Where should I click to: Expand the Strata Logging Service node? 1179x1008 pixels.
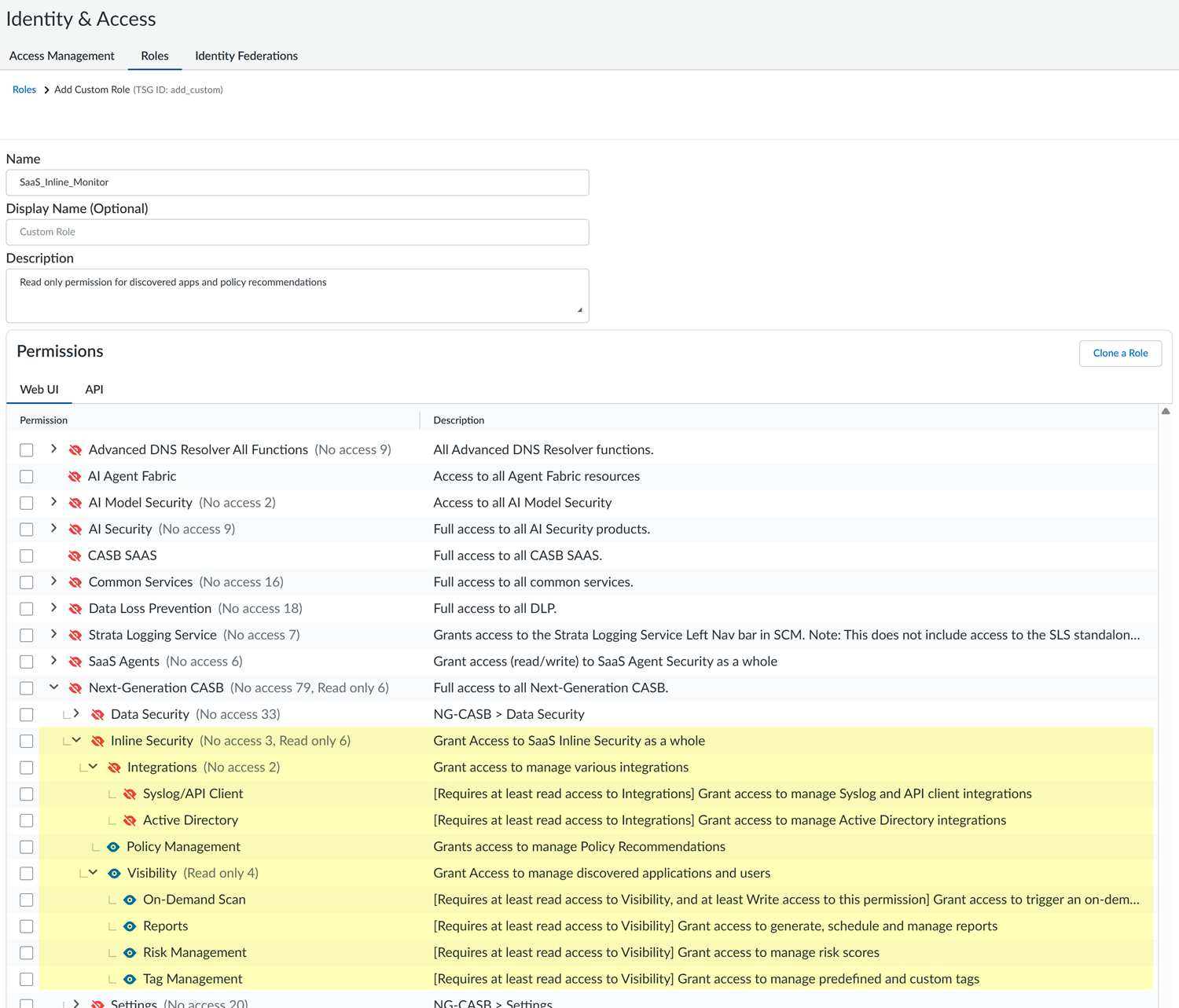pos(53,634)
